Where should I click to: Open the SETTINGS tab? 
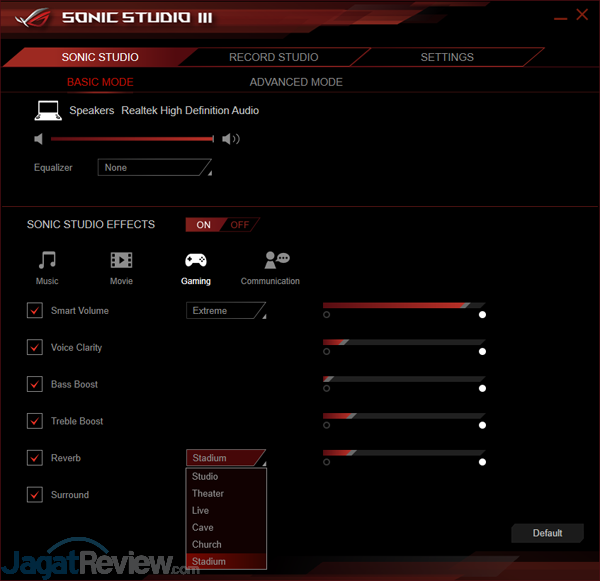(447, 57)
